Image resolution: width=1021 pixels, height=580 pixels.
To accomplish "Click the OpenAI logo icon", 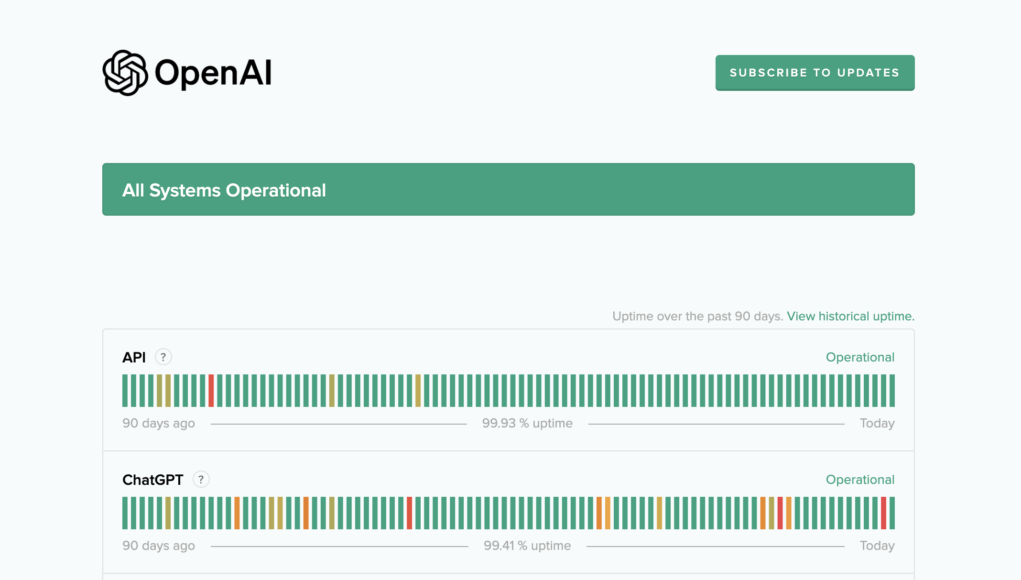I will (x=124, y=71).
